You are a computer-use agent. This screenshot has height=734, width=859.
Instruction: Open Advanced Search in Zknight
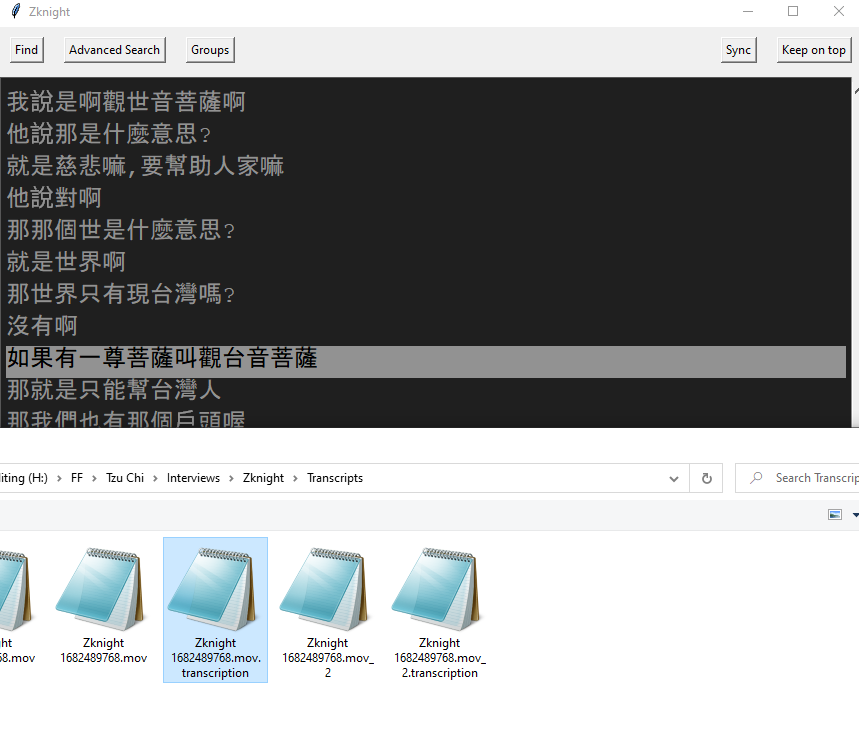pos(114,49)
